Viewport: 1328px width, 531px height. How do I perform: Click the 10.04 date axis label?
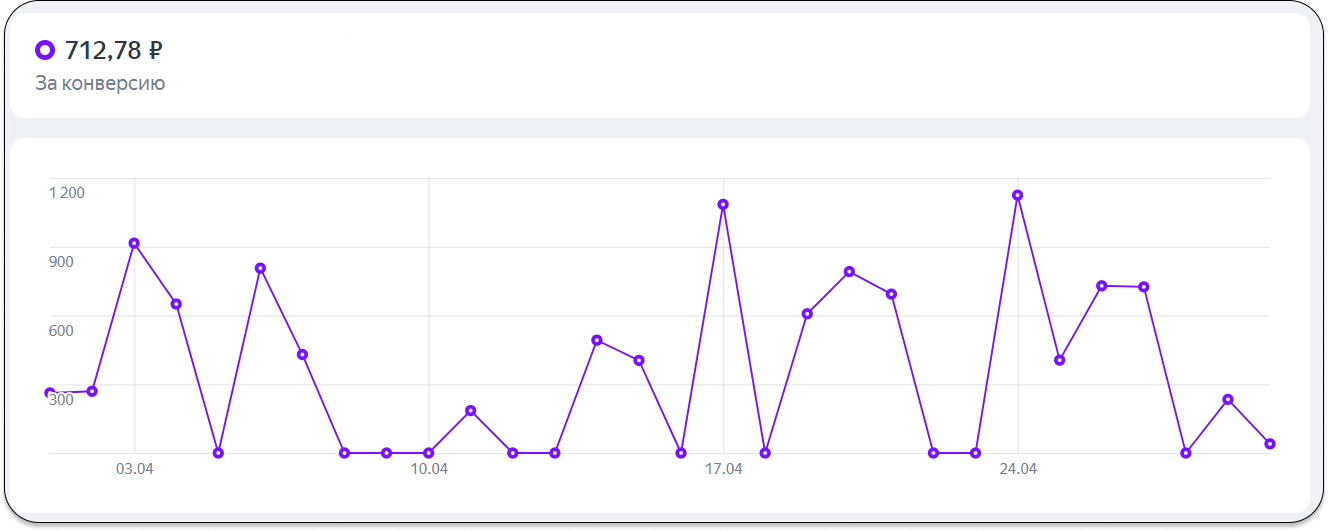point(428,469)
